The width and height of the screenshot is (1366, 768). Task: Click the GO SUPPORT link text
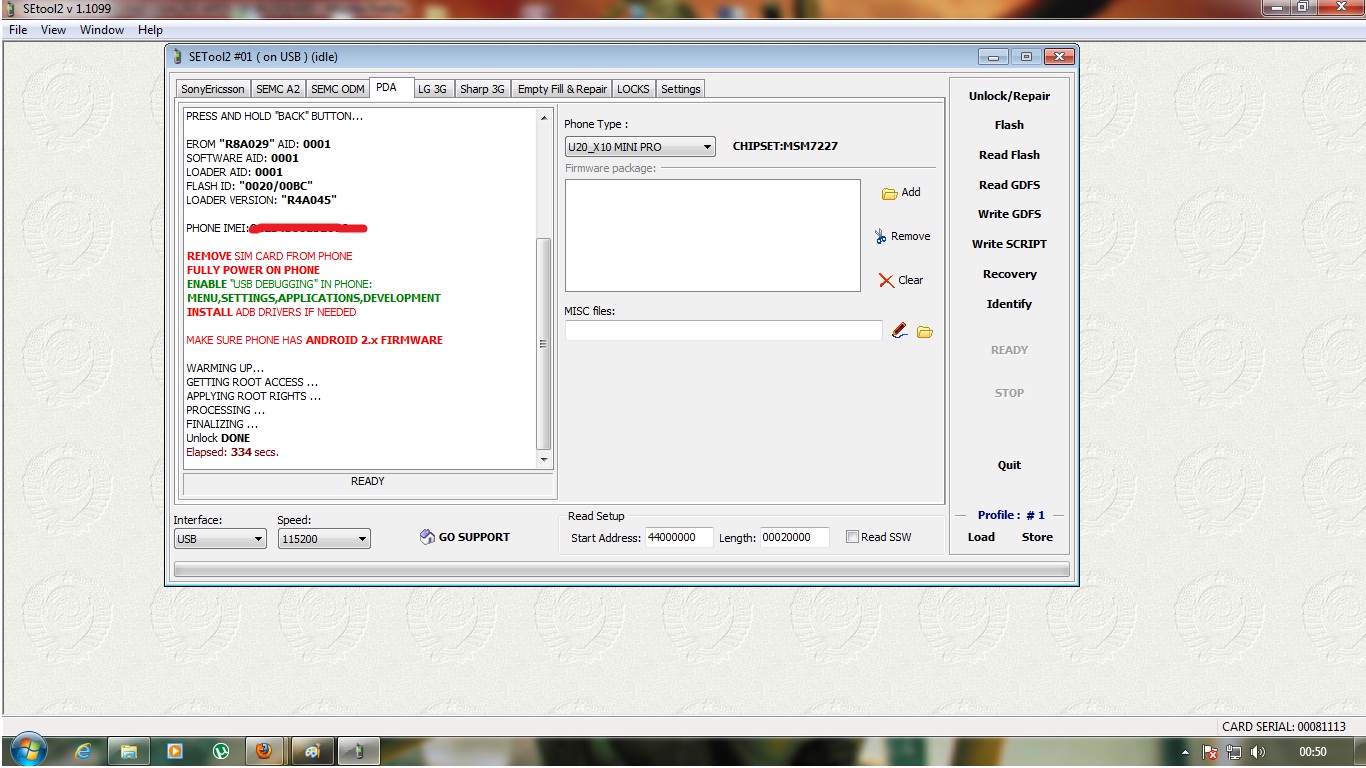pos(474,537)
